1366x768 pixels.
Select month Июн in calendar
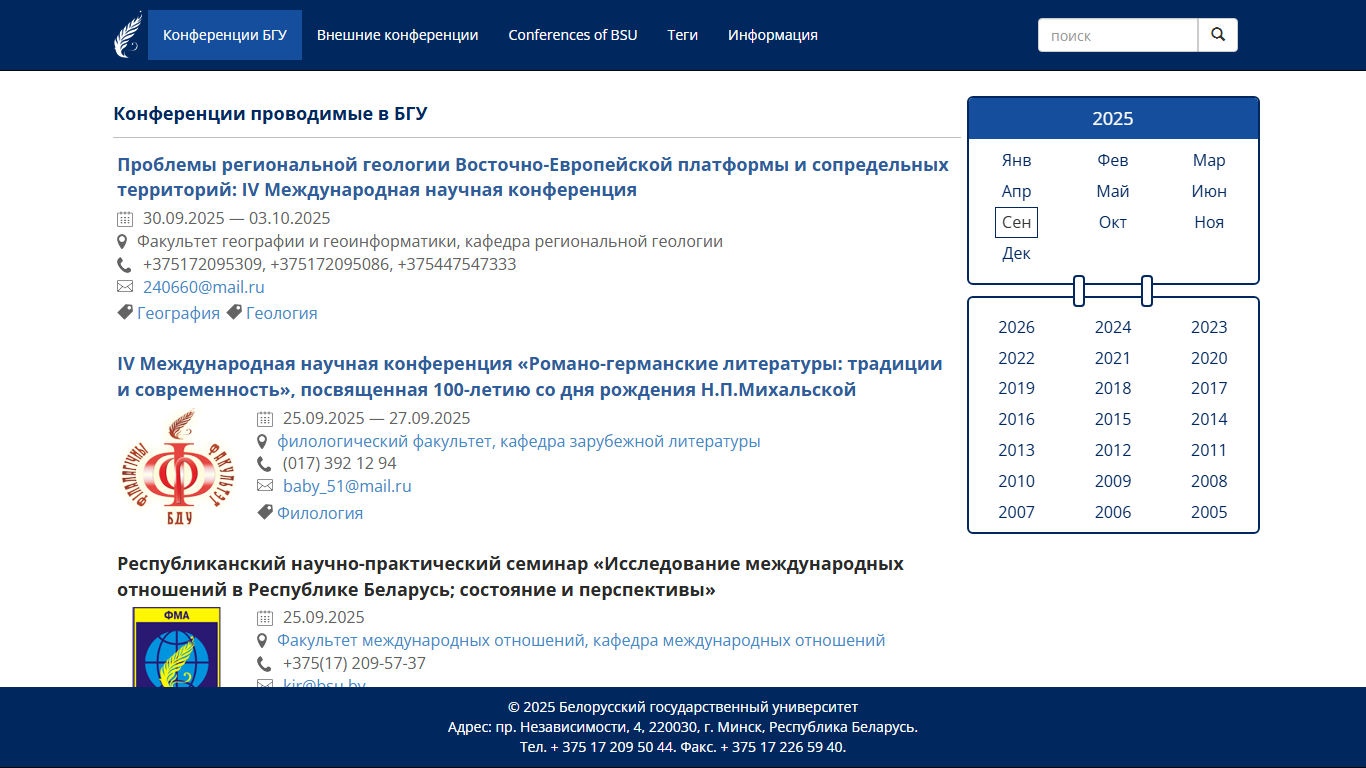click(1209, 191)
